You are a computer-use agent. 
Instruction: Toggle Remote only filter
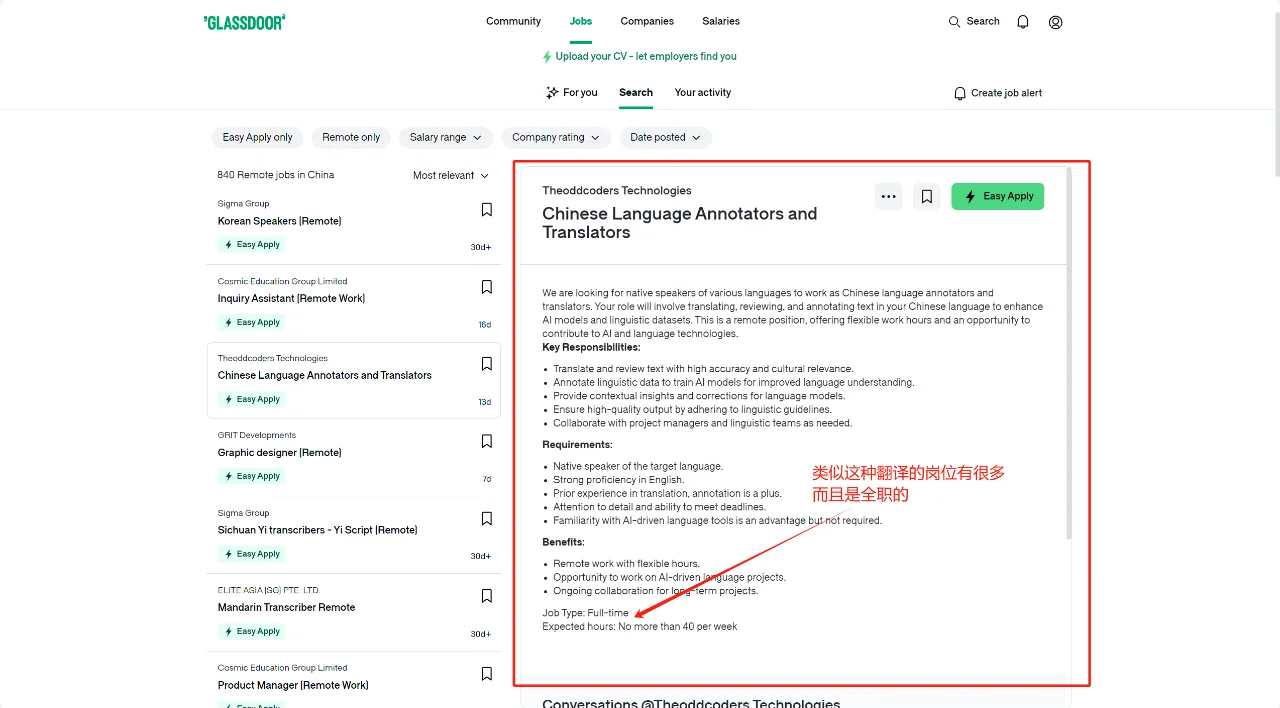(351, 138)
